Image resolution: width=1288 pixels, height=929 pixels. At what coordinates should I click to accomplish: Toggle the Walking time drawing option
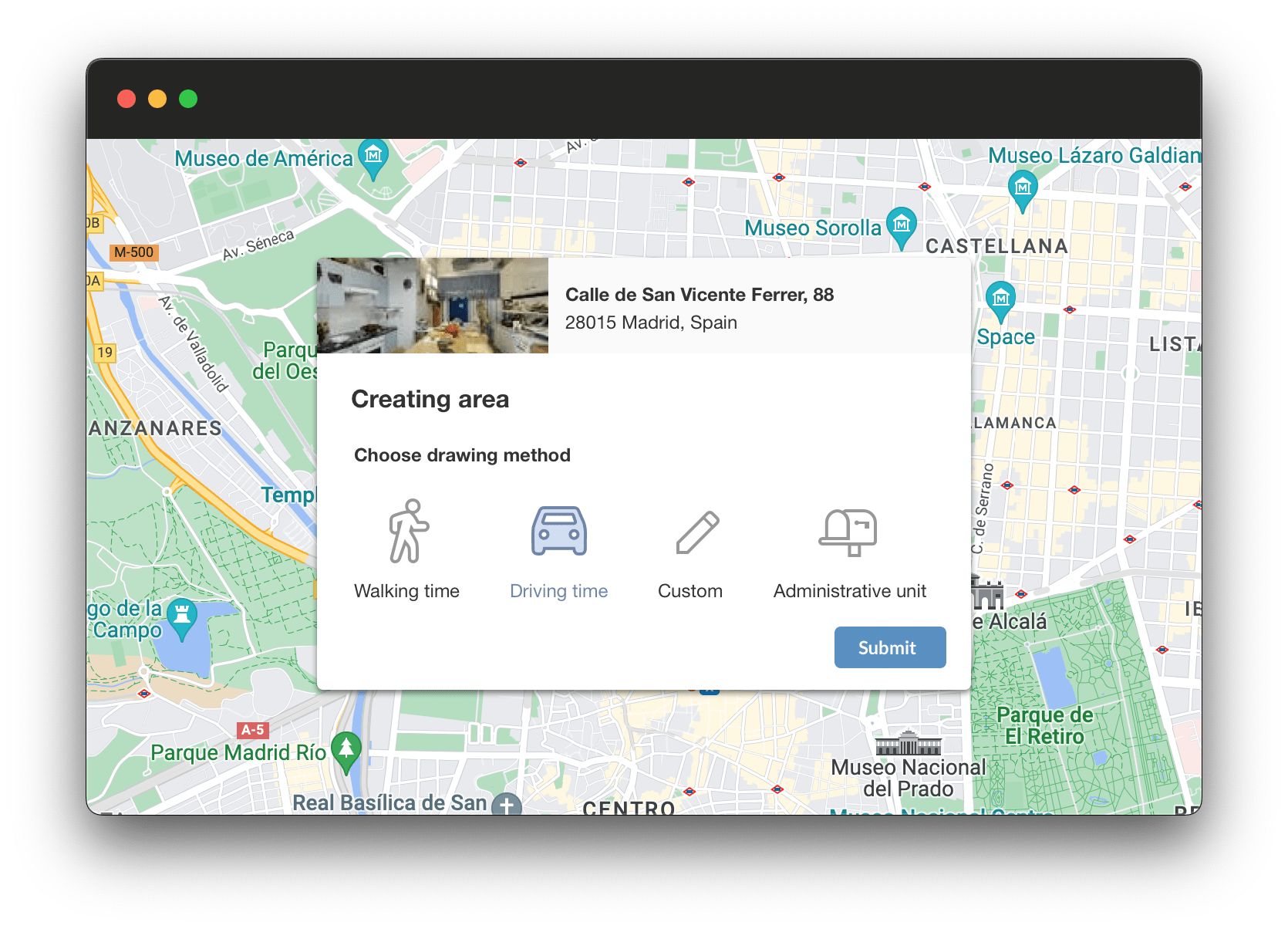click(x=407, y=590)
